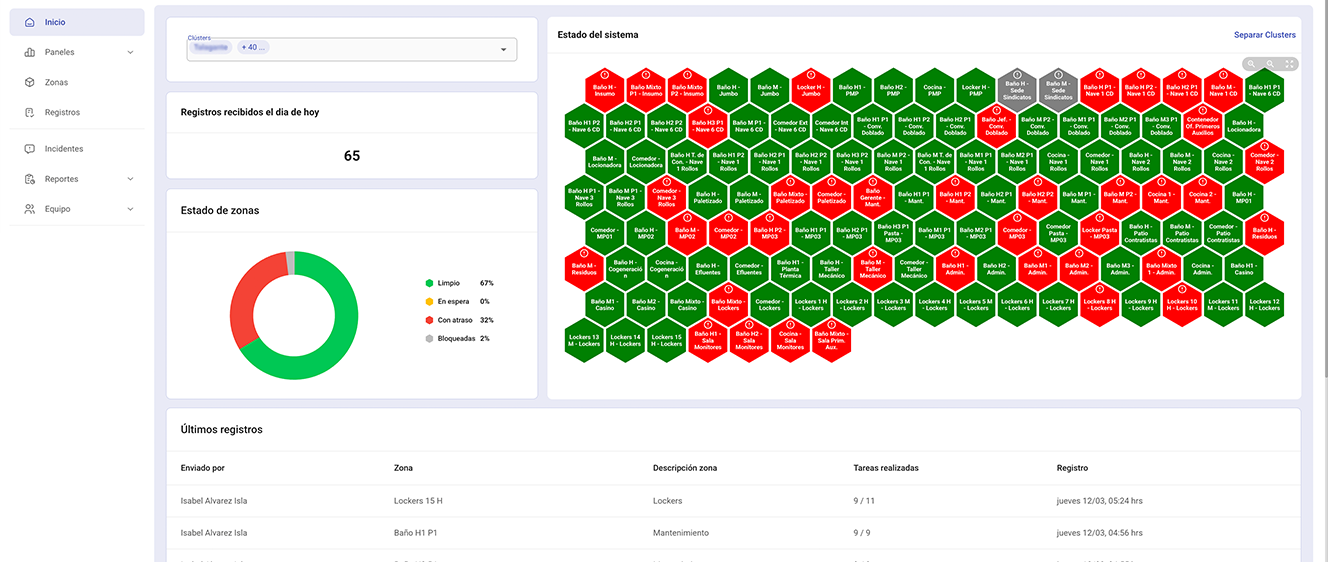Expand the Paneles submenu chevron
Viewport: 1328px width, 562px height.
pos(130,52)
